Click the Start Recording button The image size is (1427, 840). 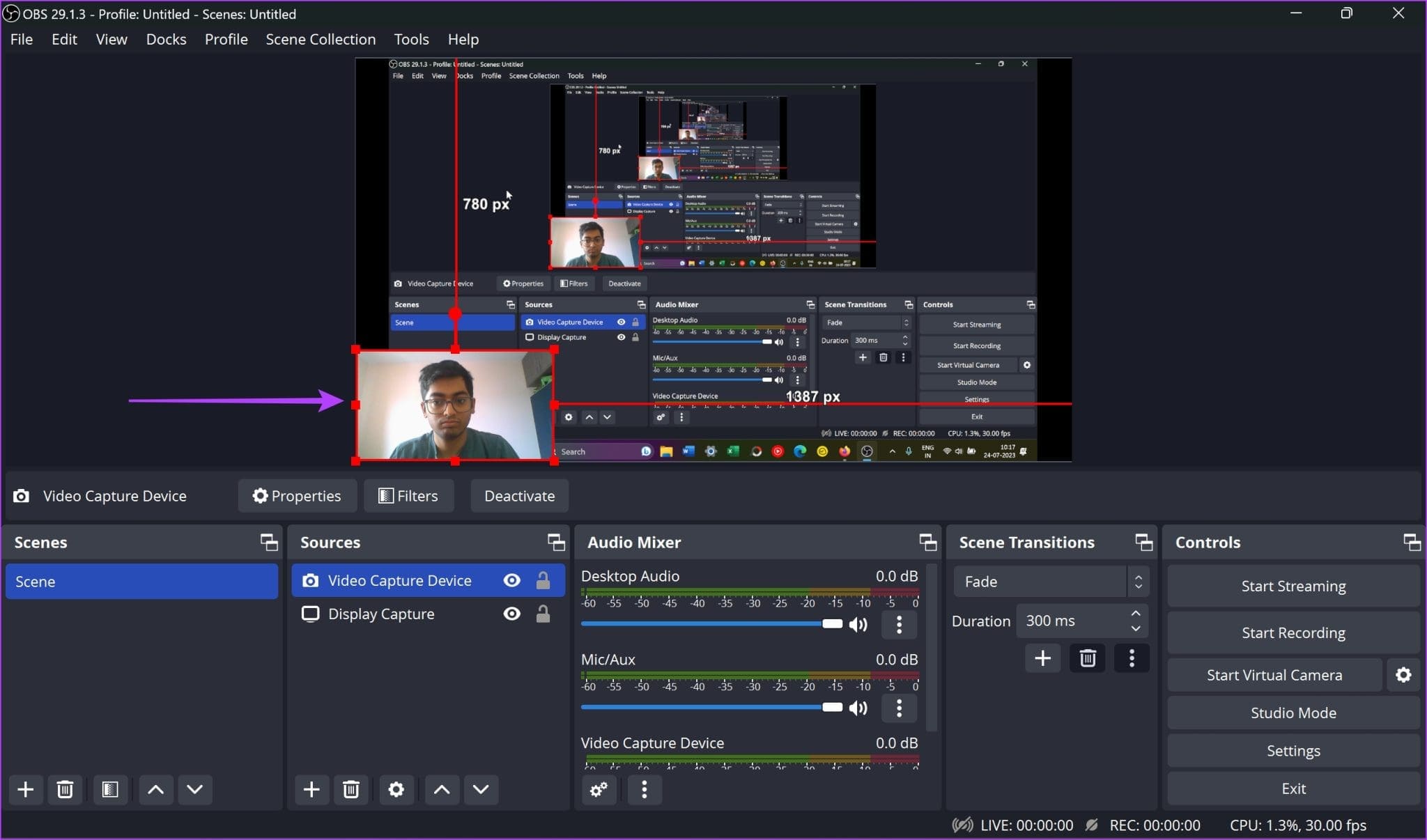[x=1293, y=632]
